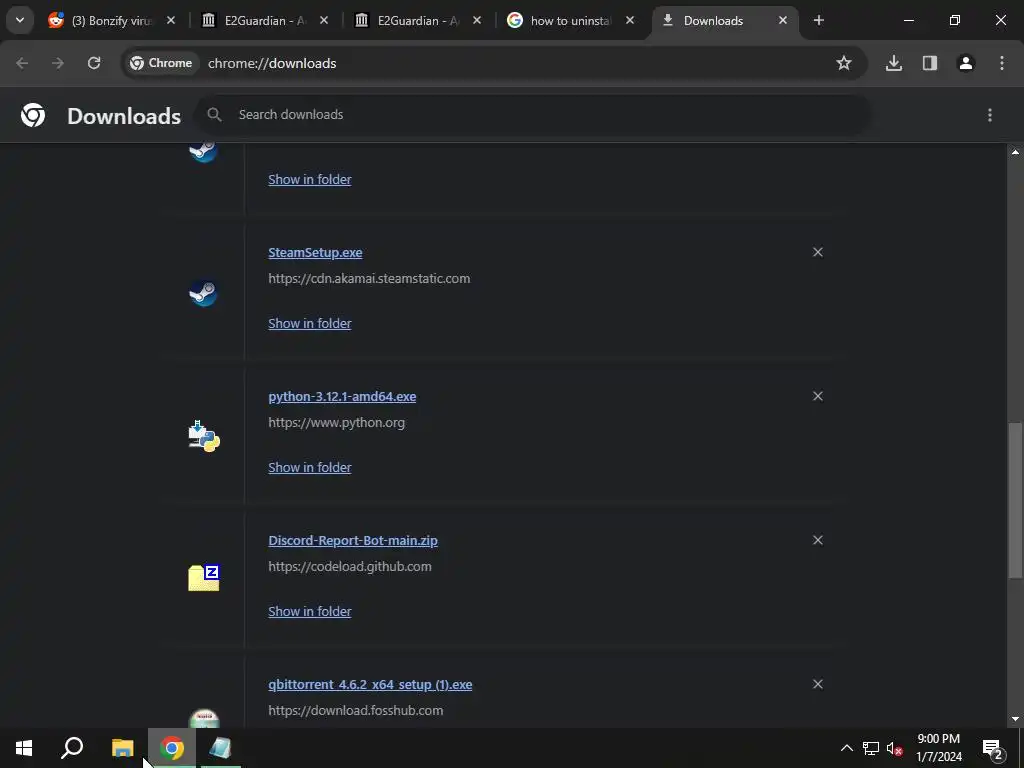
Task: Switch to the 'how to uninstal' Google tab
Action: click(x=570, y=21)
